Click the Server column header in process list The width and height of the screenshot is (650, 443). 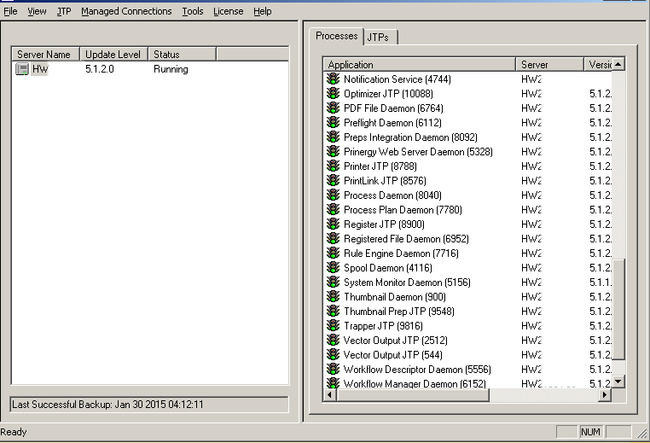tap(549, 64)
